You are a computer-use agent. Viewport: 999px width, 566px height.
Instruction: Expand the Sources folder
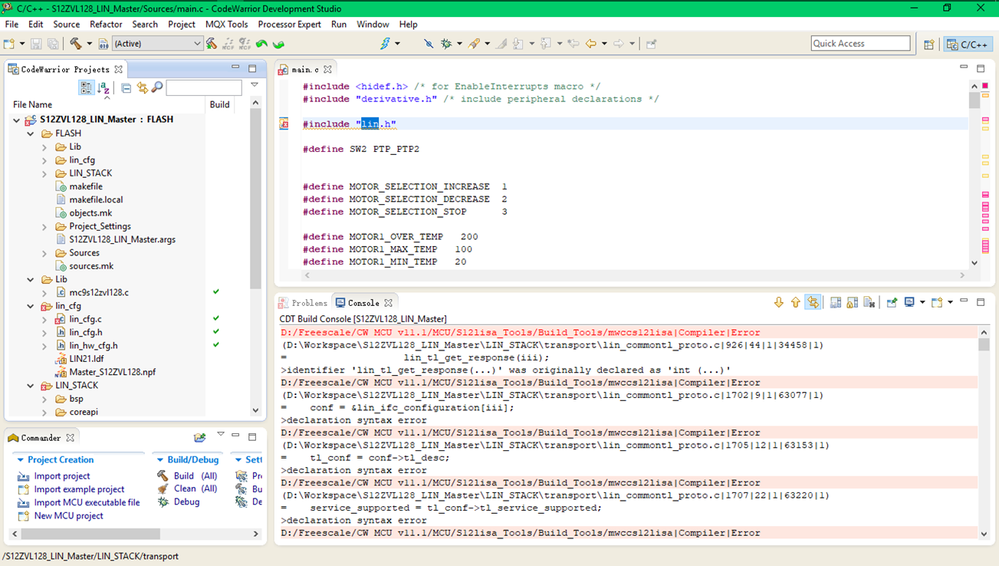(x=45, y=253)
